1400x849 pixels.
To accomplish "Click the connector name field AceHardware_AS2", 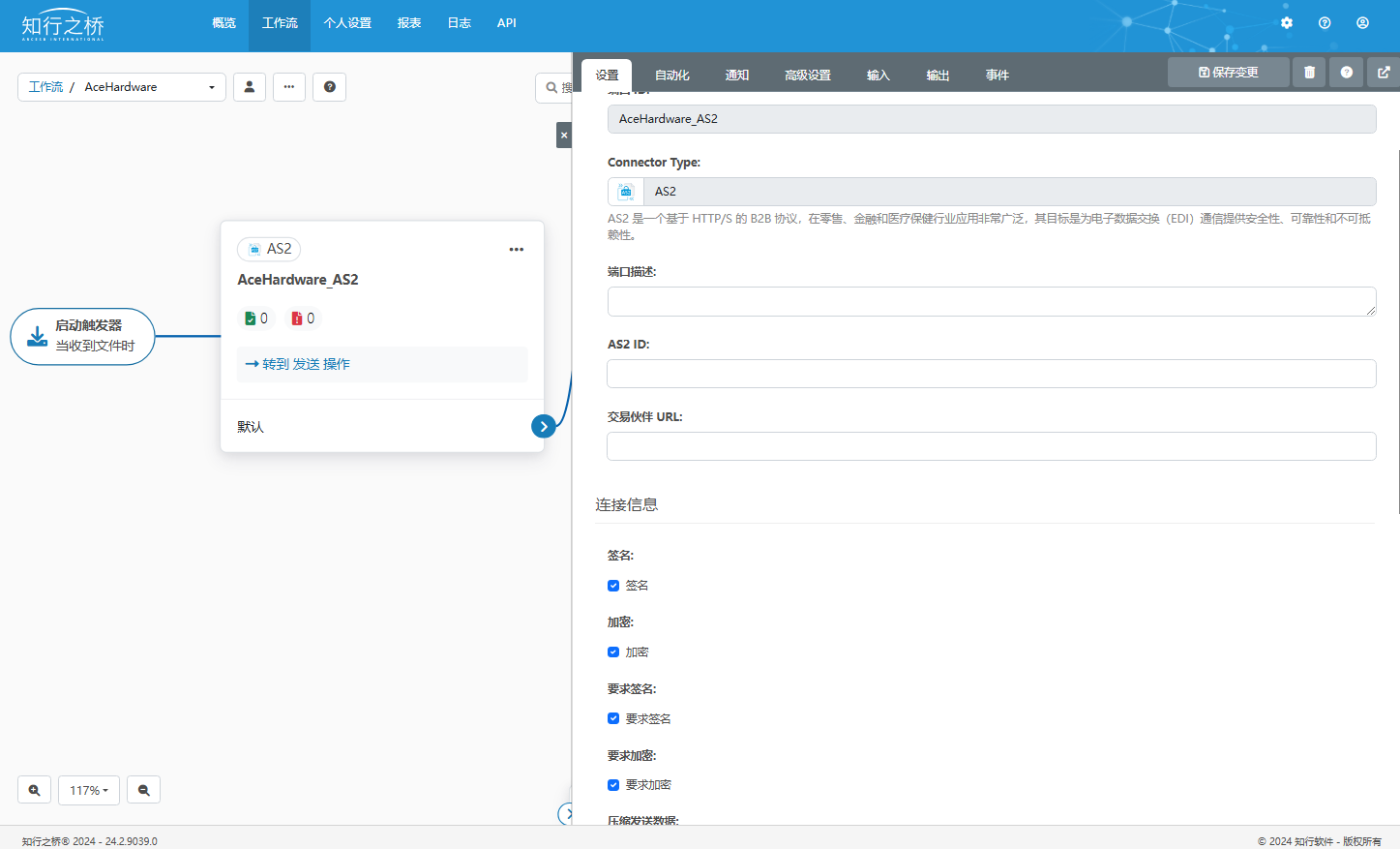I will click(992, 119).
